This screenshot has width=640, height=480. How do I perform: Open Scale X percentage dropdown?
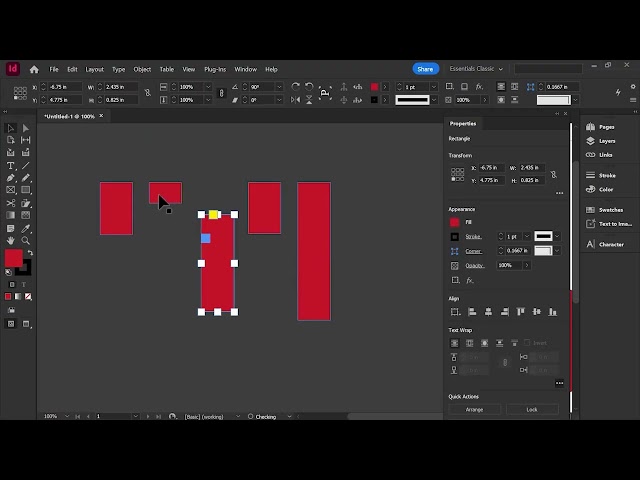coord(208,87)
